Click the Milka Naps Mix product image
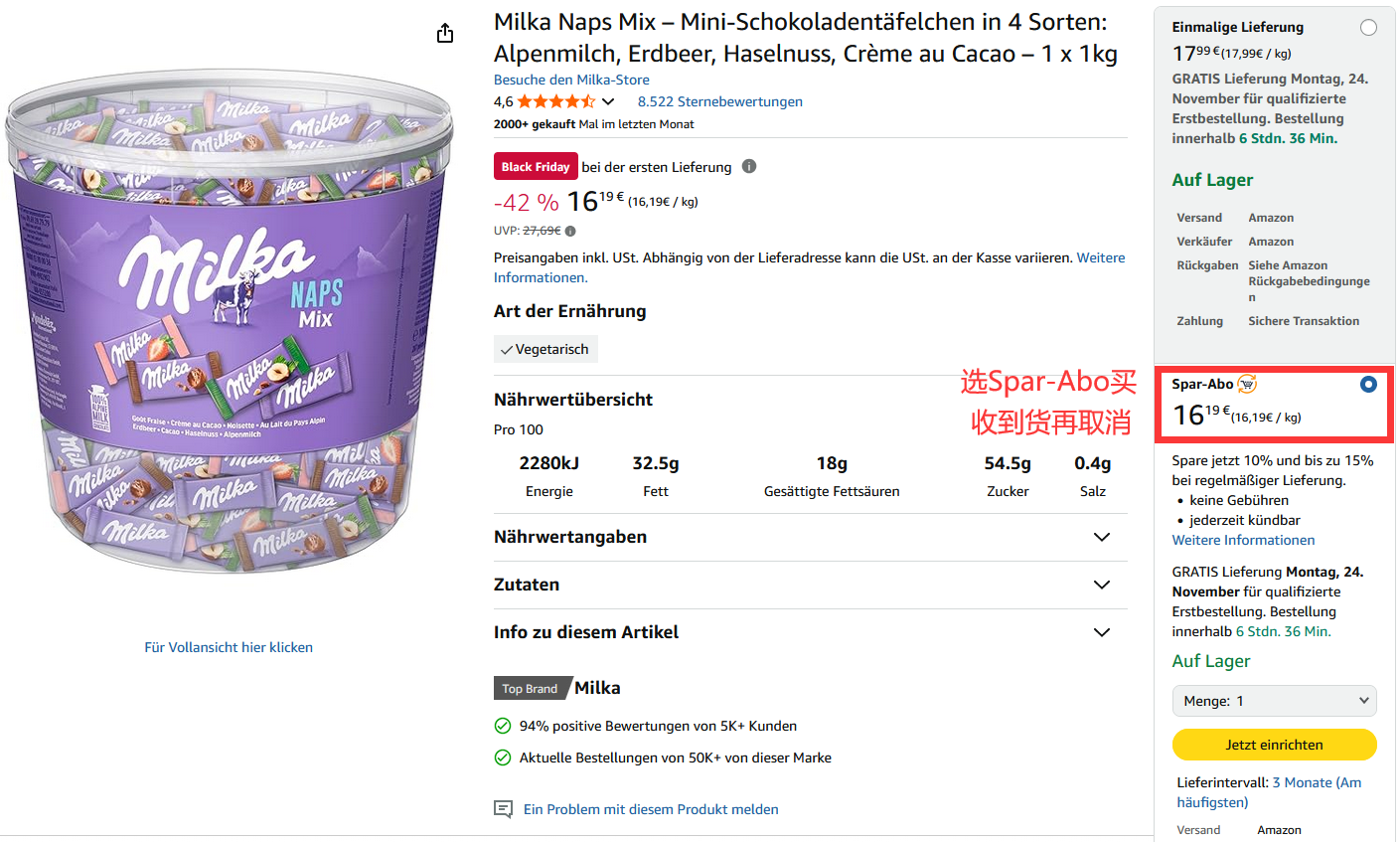 point(229,328)
